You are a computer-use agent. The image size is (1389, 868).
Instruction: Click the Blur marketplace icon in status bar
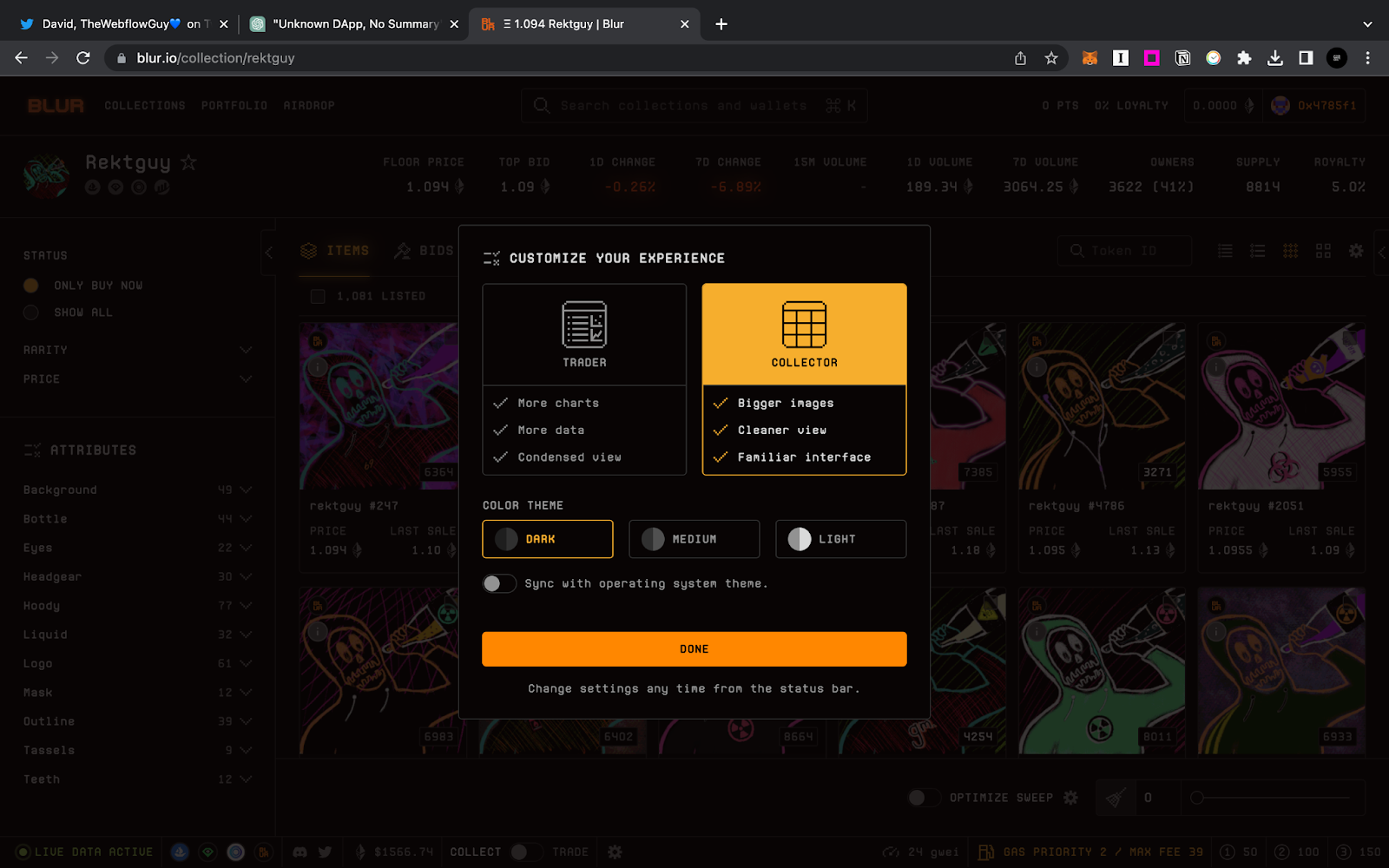click(263, 852)
